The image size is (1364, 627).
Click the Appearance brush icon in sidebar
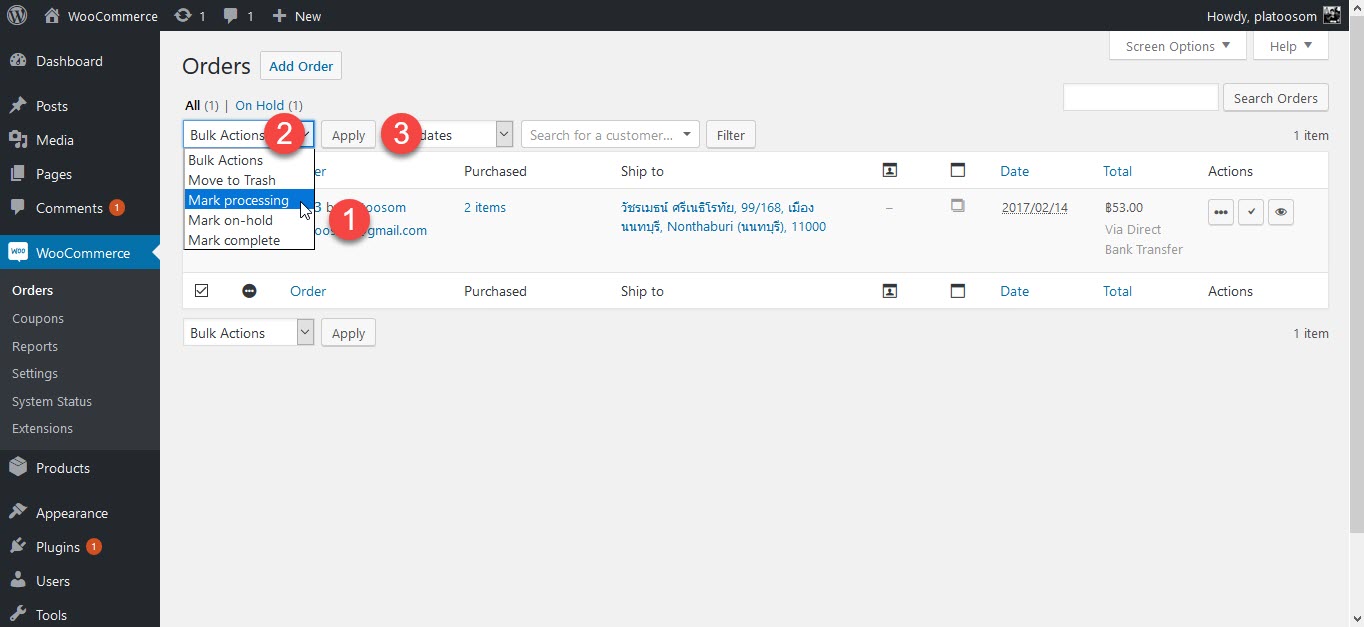tap(18, 513)
